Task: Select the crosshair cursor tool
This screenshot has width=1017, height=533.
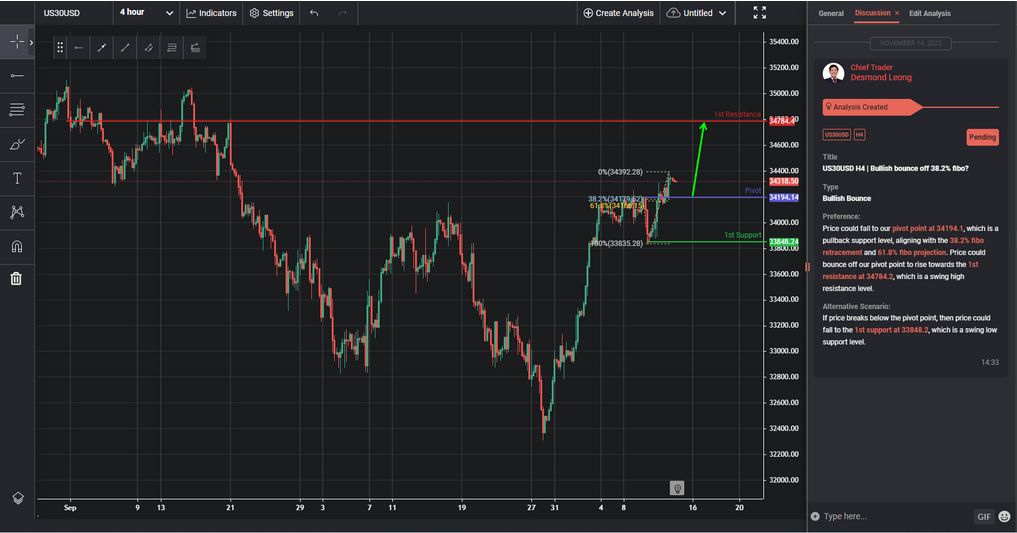Action: pyautogui.click(x=17, y=42)
